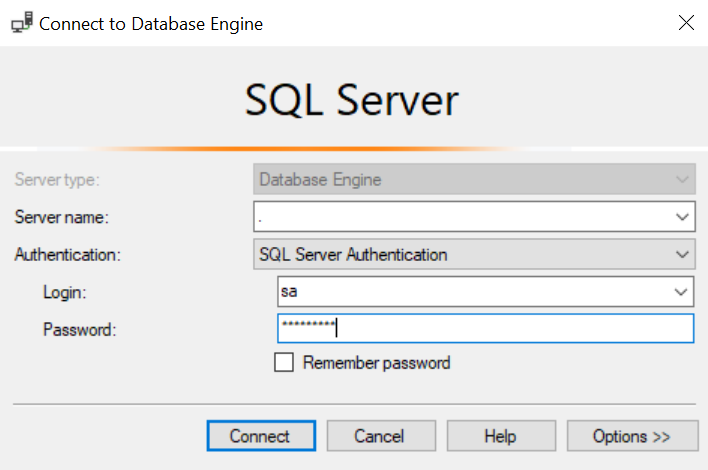Click the "Authentication:" label

[67, 255]
